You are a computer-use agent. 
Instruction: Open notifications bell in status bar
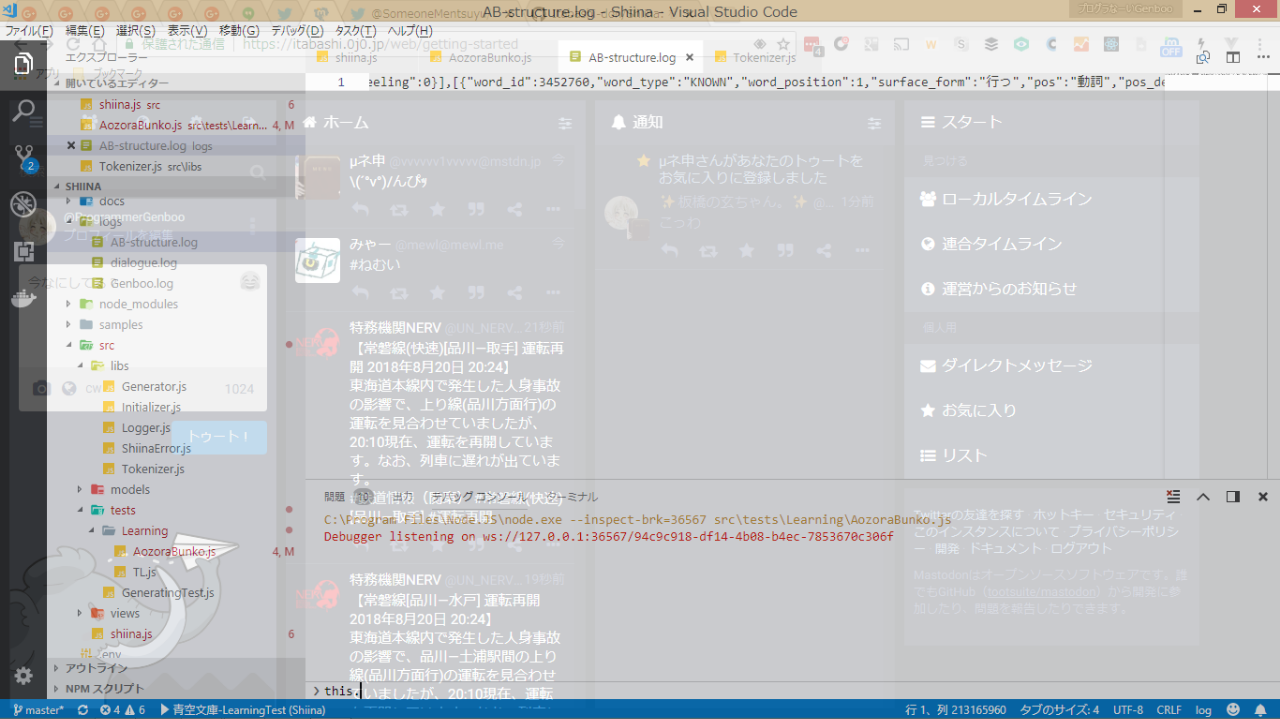click(1260, 710)
